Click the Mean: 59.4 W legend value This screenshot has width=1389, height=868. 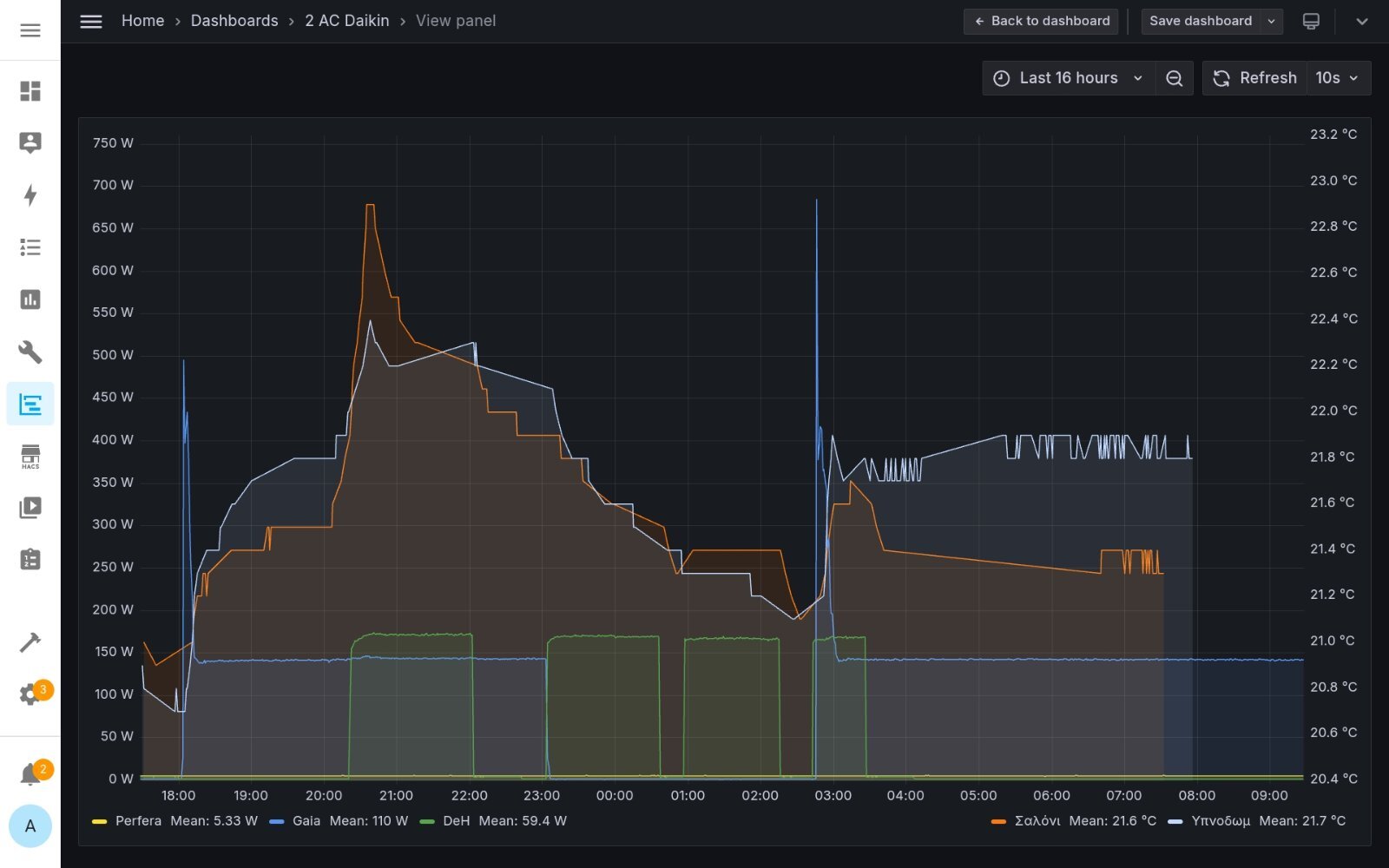pyautogui.click(x=523, y=821)
